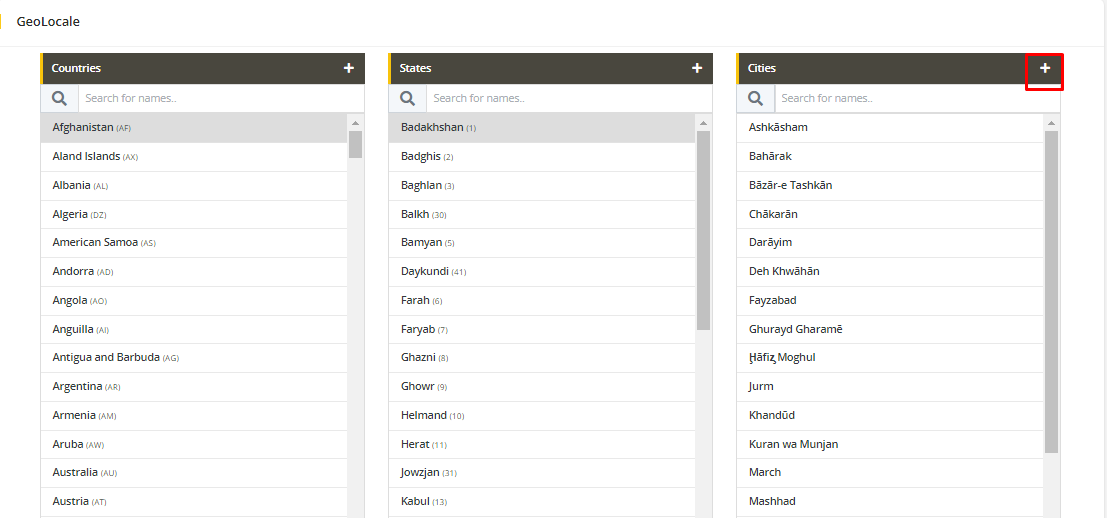Type in the Countries search name field
Image resolution: width=1107 pixels, height=518 pixels.
tap(220, 98)
